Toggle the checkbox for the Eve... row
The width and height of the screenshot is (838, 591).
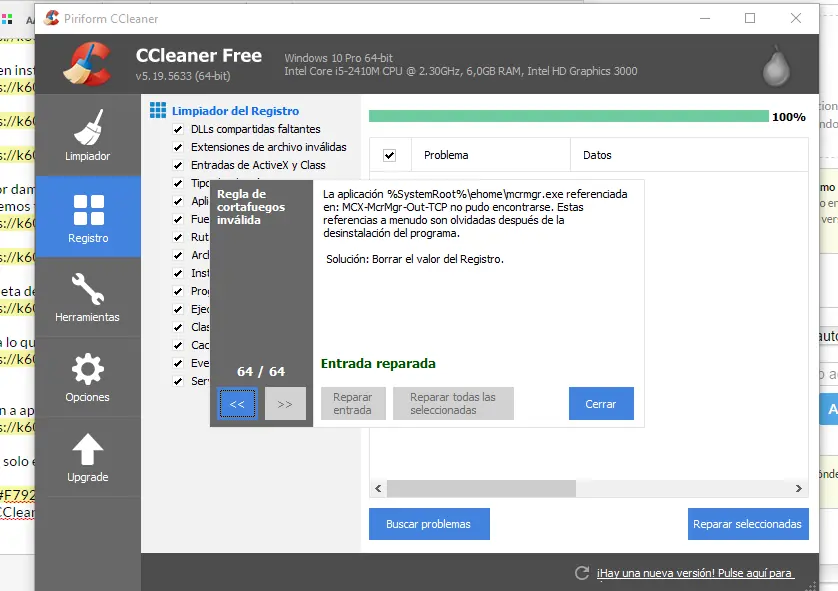[x=178, y=363]
